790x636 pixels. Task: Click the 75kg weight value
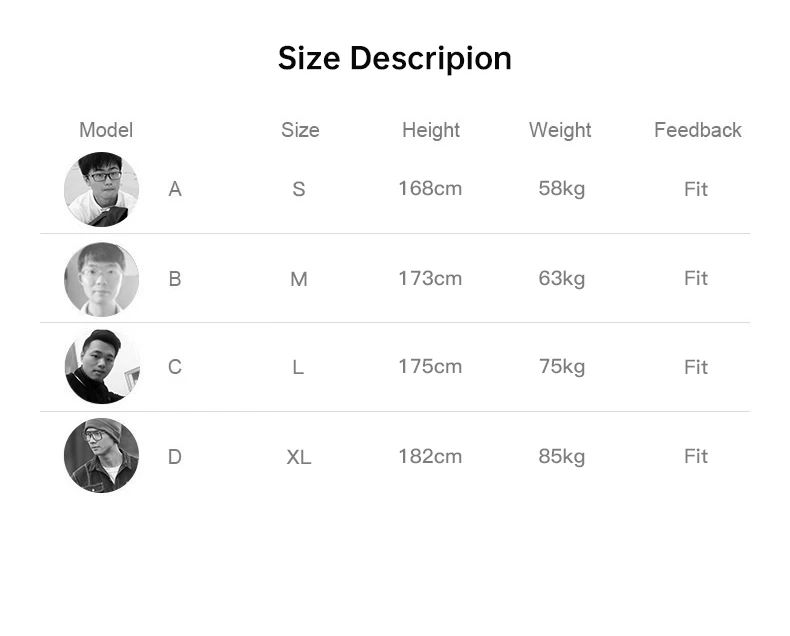pyautogui.click(x=562, y=366)
